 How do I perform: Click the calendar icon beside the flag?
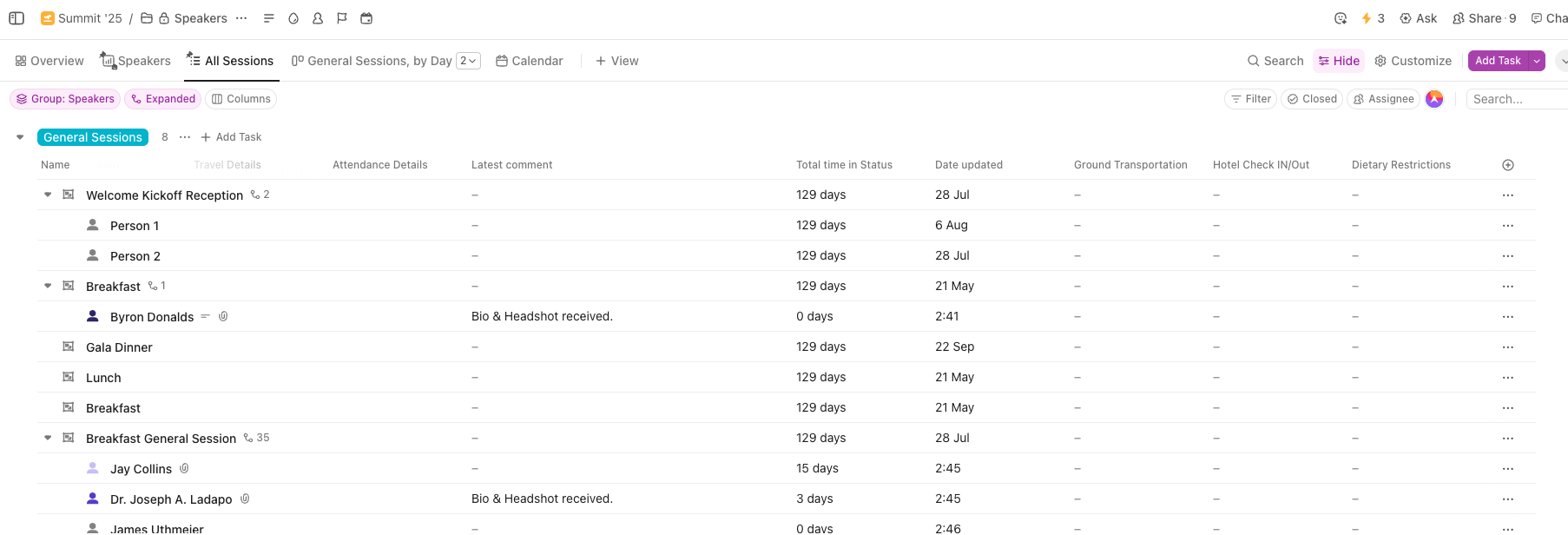click(366, 18)
